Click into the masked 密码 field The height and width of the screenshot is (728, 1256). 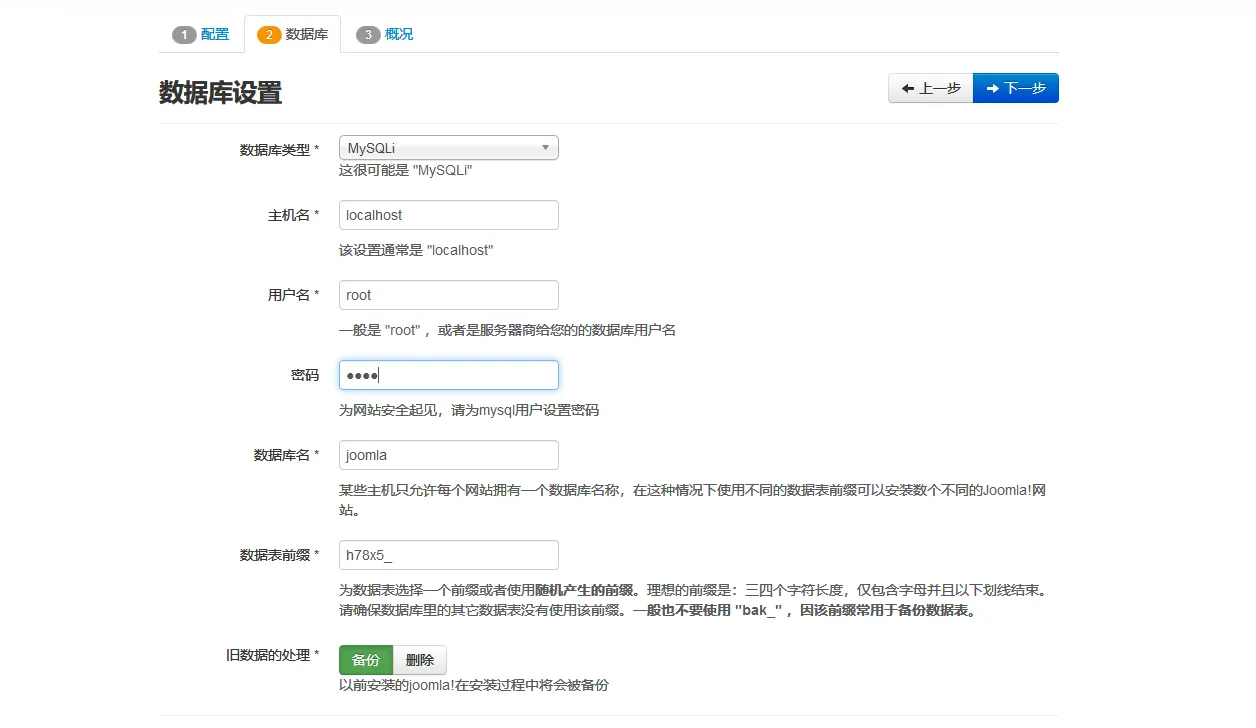point(448,375)
